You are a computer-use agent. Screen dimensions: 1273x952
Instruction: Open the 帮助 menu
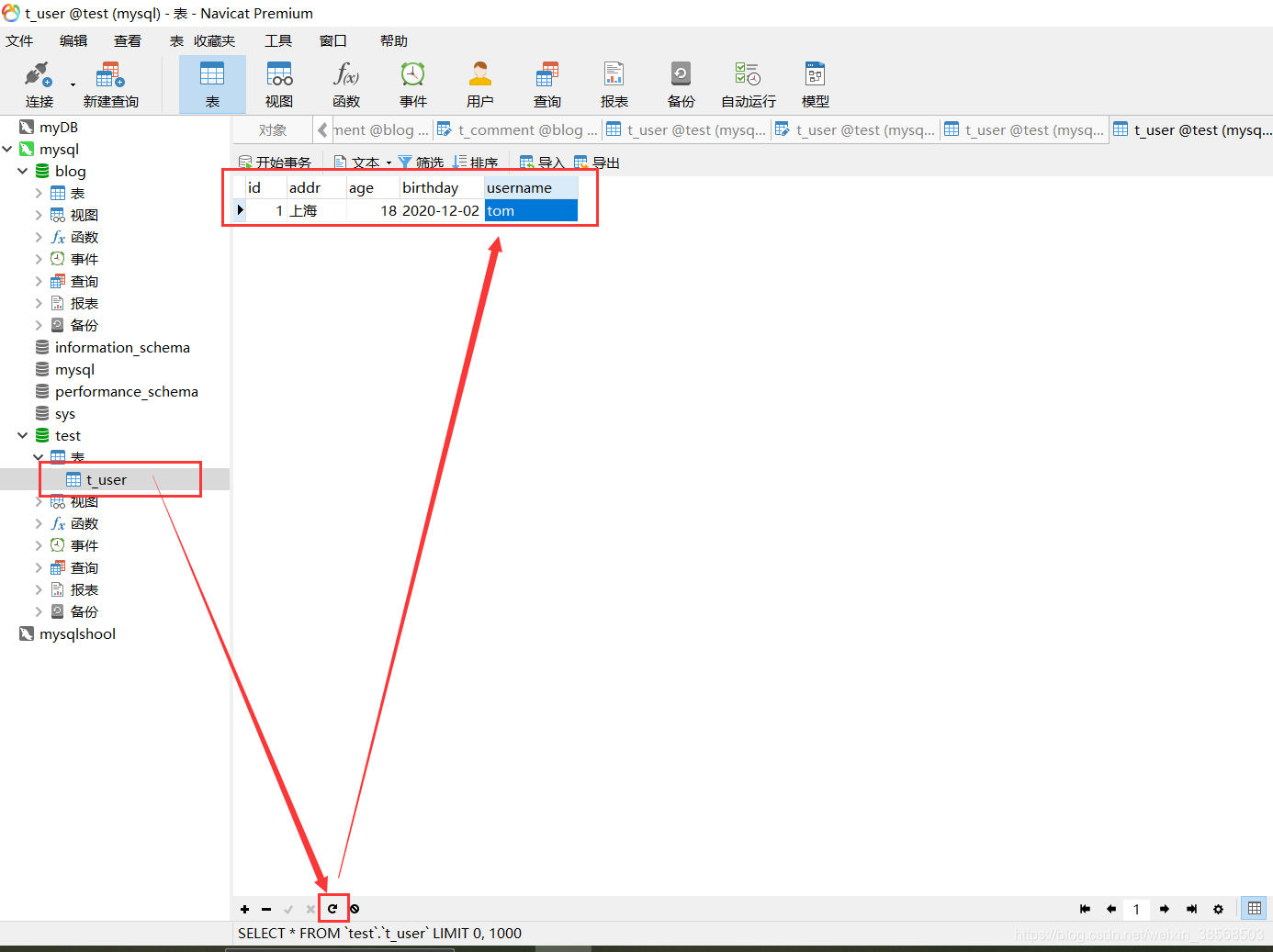[394, 40]
